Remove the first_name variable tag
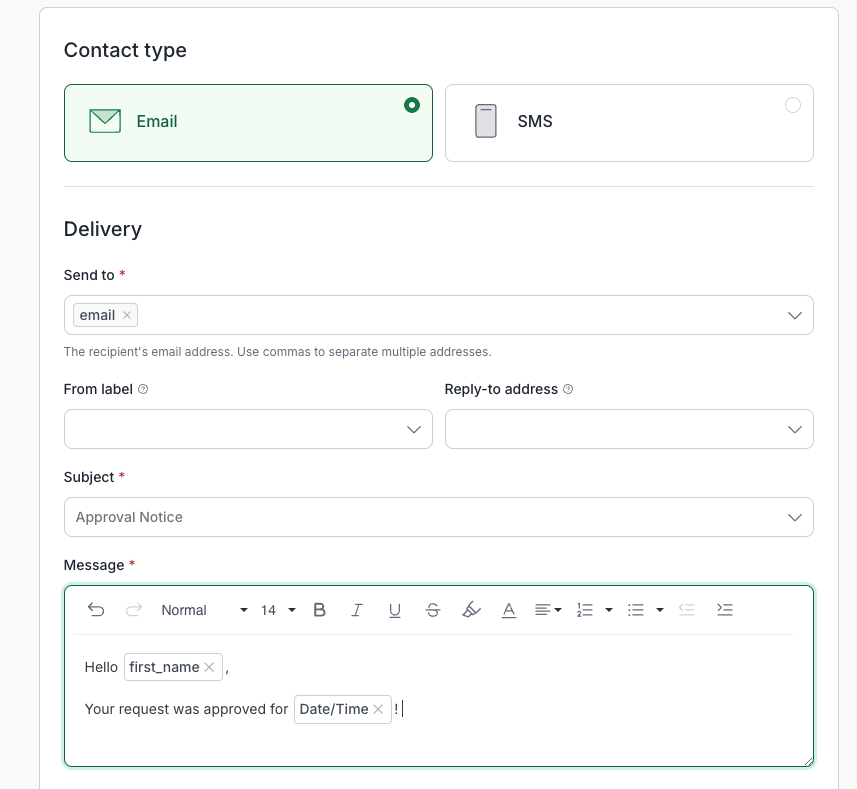This screenshot has width=857, height=789. 209,667
